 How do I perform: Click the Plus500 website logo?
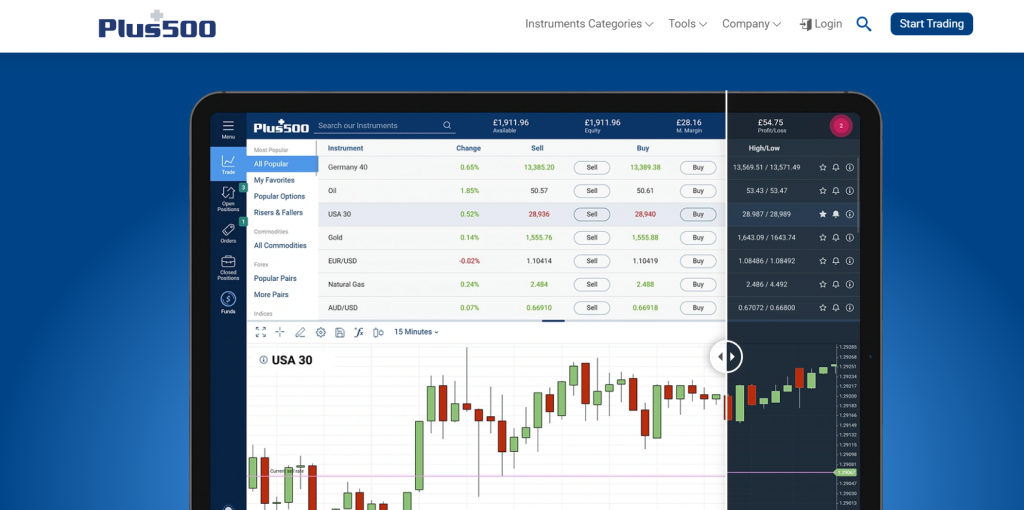157,25
